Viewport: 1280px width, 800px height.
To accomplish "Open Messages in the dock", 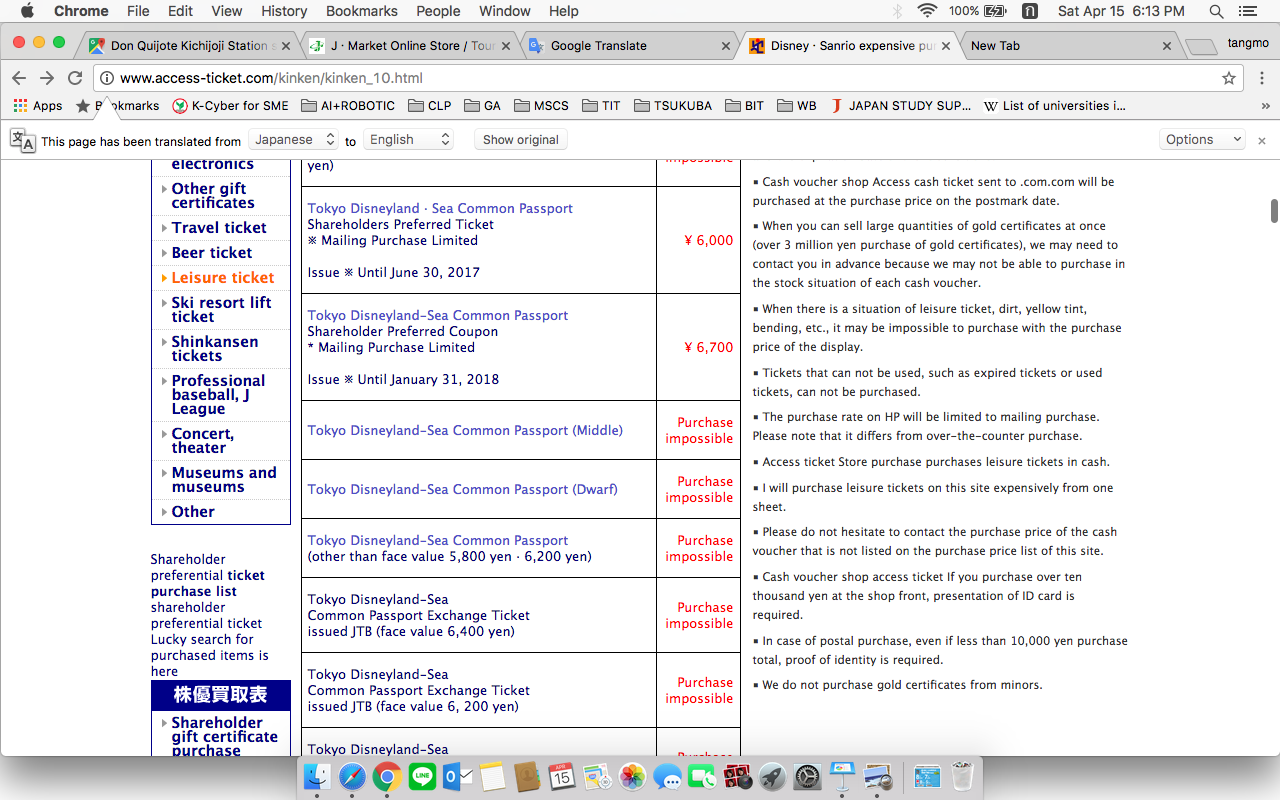I will [667, 776].
